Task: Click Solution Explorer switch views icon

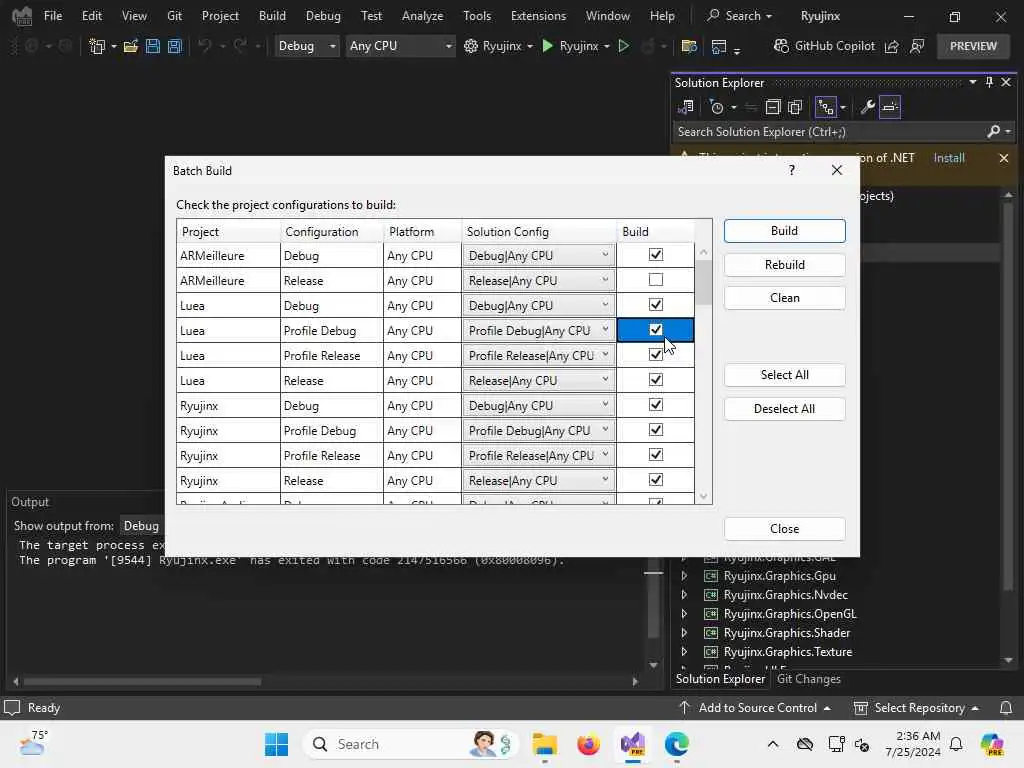Action: pos(685,106)
